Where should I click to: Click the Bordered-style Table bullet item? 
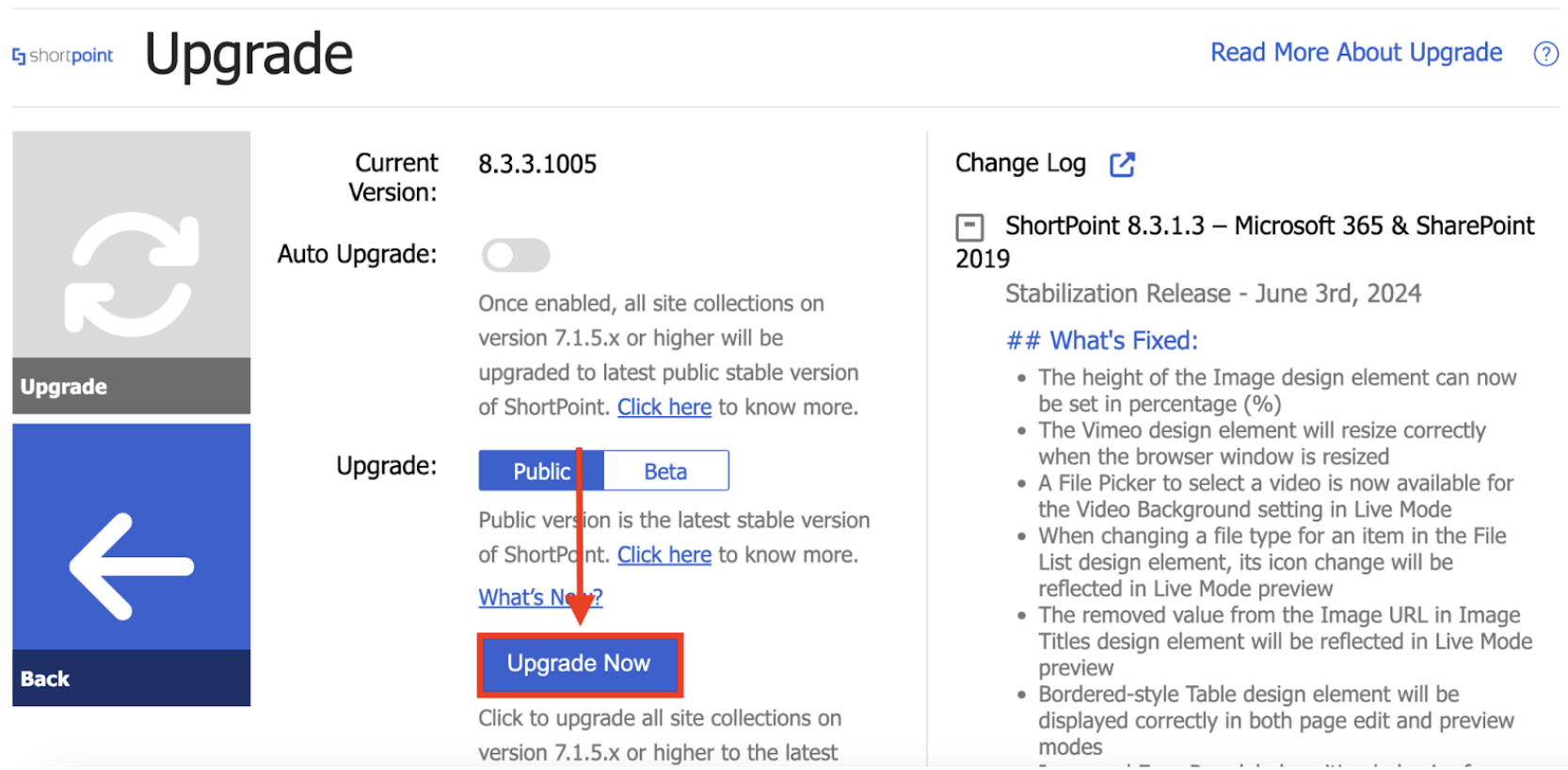point(1275,720)
